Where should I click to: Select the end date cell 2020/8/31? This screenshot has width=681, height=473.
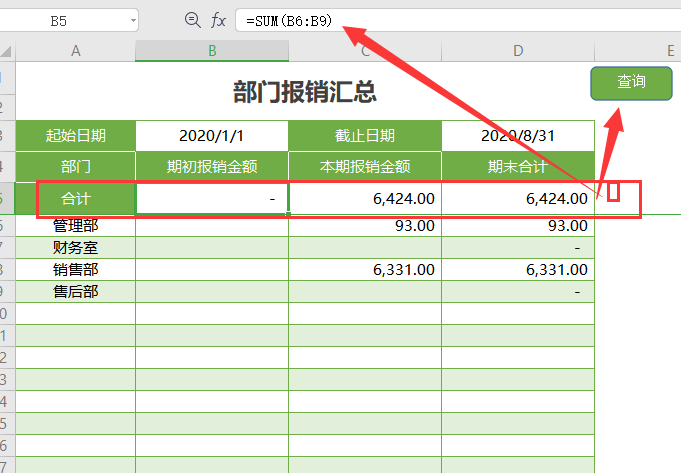coord(518,136)
